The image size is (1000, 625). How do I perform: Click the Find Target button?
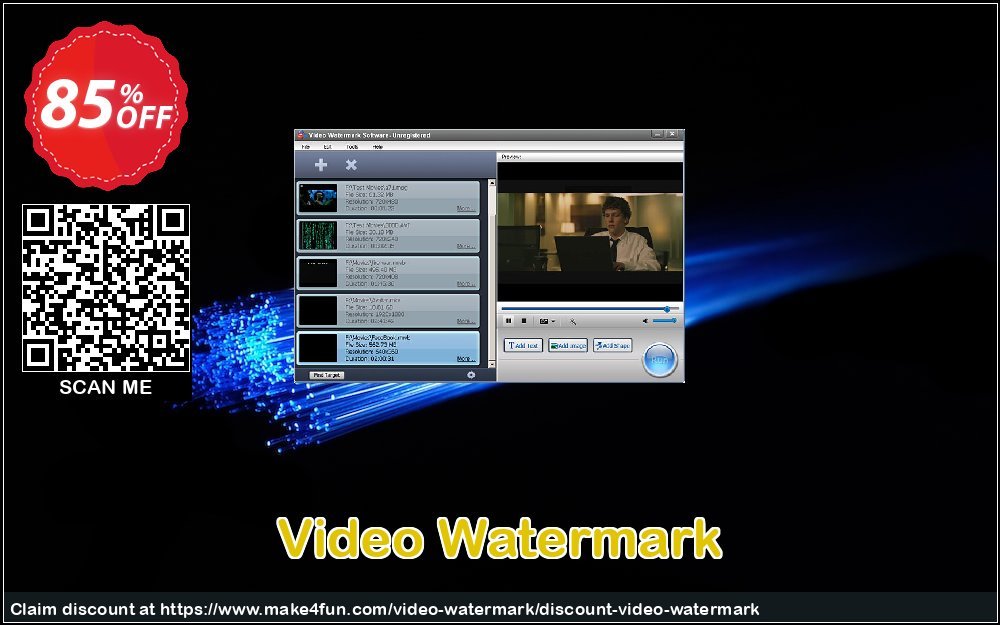(327, 375)
